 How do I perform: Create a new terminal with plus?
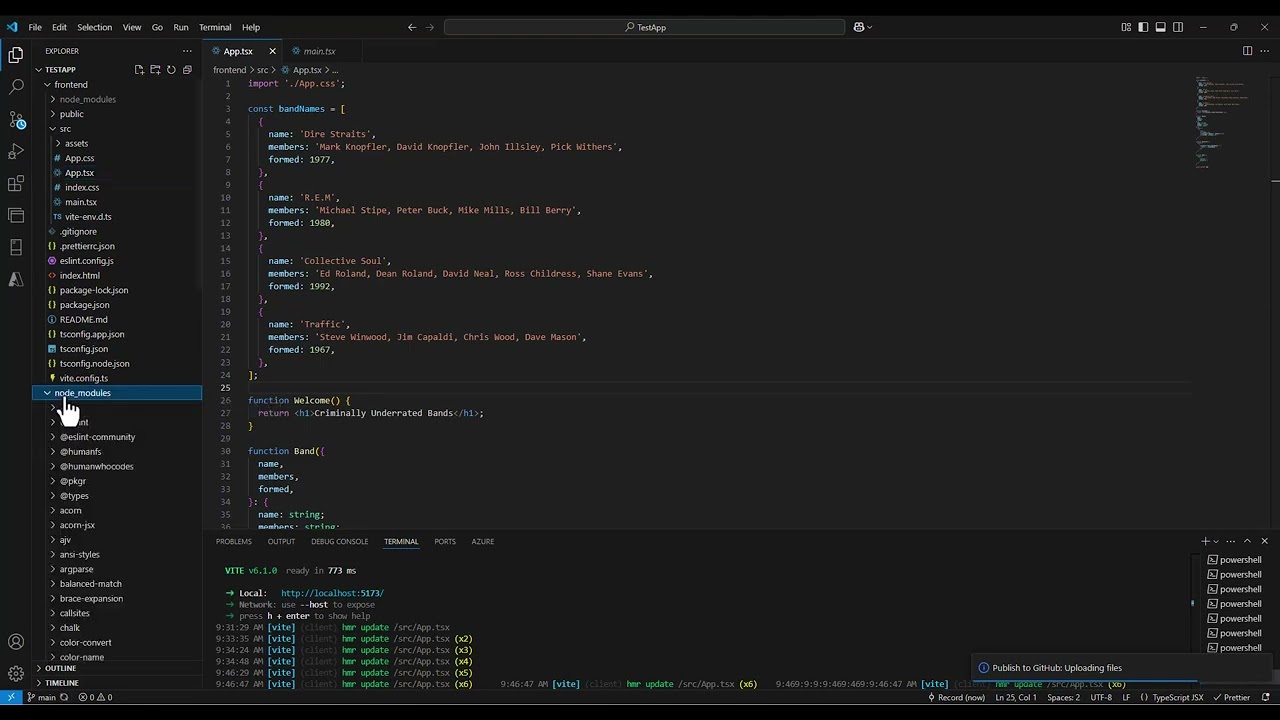[x=1205, y=541]
